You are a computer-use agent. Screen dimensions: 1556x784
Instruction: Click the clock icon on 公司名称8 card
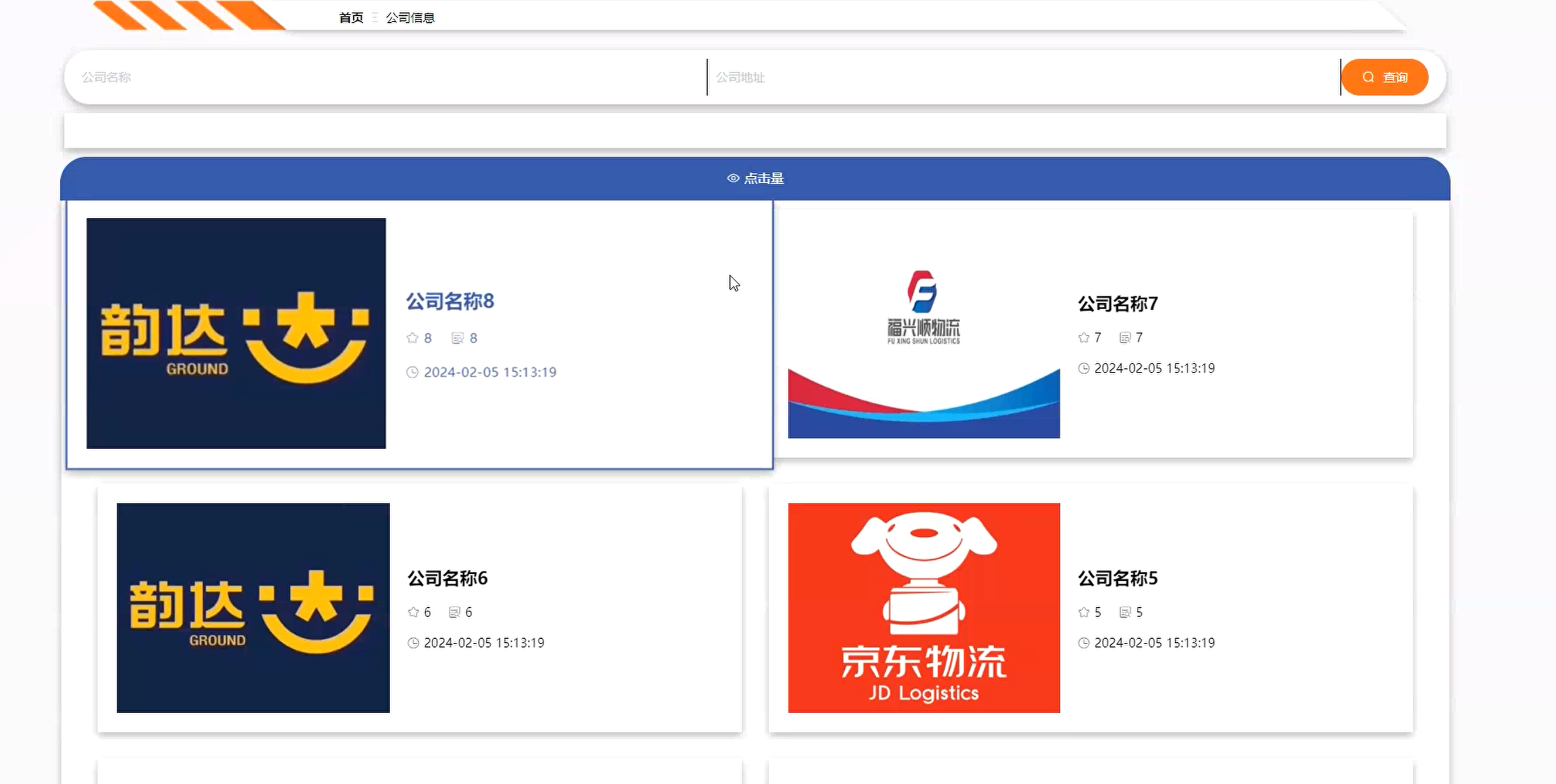pyautogui.click(x=412, y=372)
